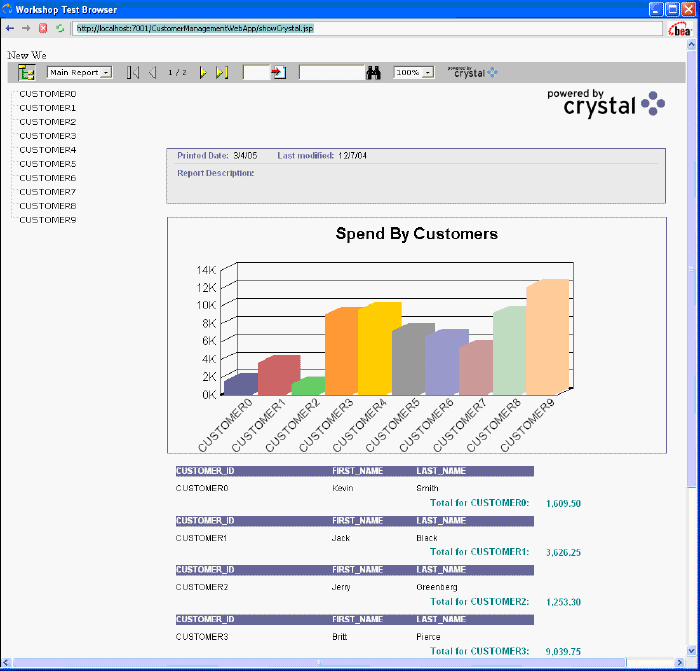Select CUSTOMER2 in the group tree

coord(48,122)
